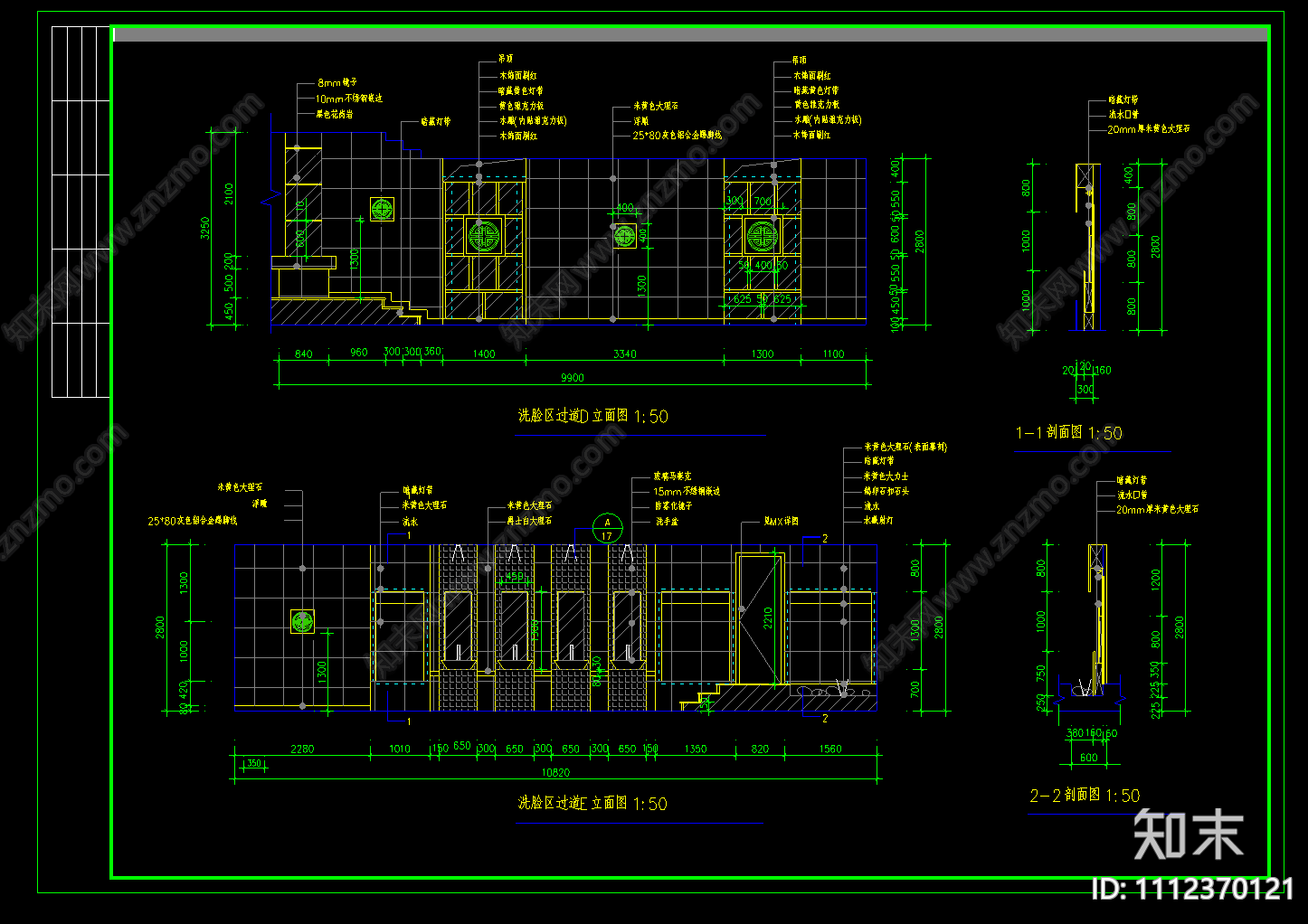Select the 1560 dimension under E elevation
Screen dimensions: 1308x924
click(829, 750)
